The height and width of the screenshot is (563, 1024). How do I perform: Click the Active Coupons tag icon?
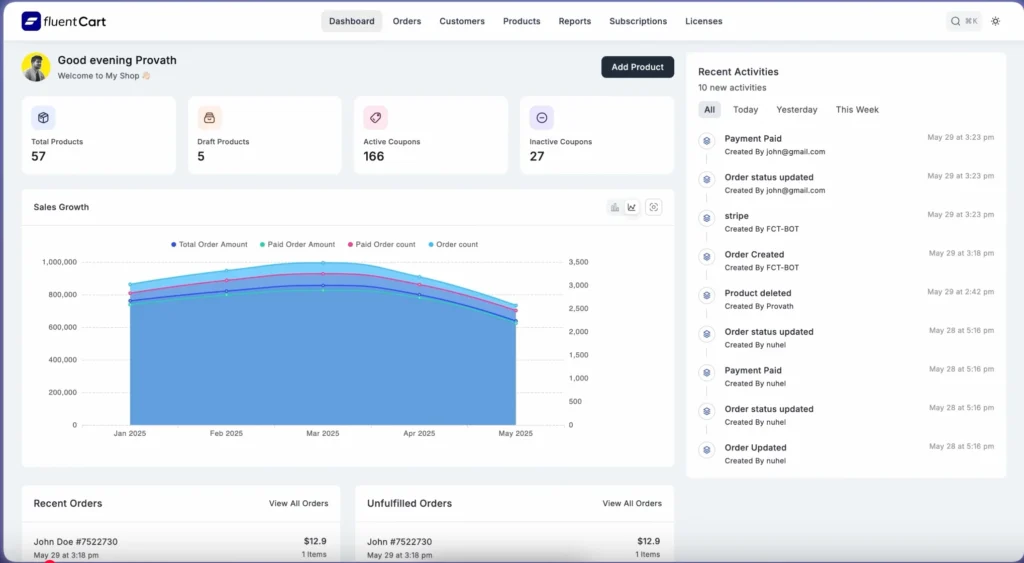[x=375, y=118]
